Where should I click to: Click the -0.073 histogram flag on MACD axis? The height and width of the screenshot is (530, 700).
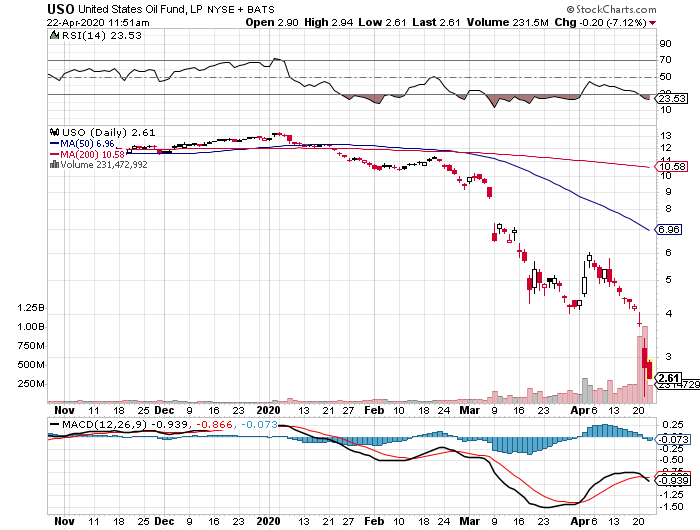coord(672,439)
